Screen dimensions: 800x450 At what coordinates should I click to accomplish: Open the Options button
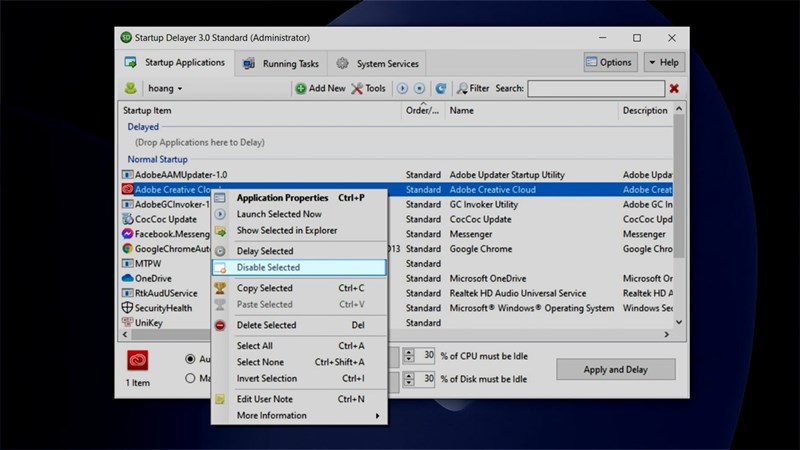610,62
